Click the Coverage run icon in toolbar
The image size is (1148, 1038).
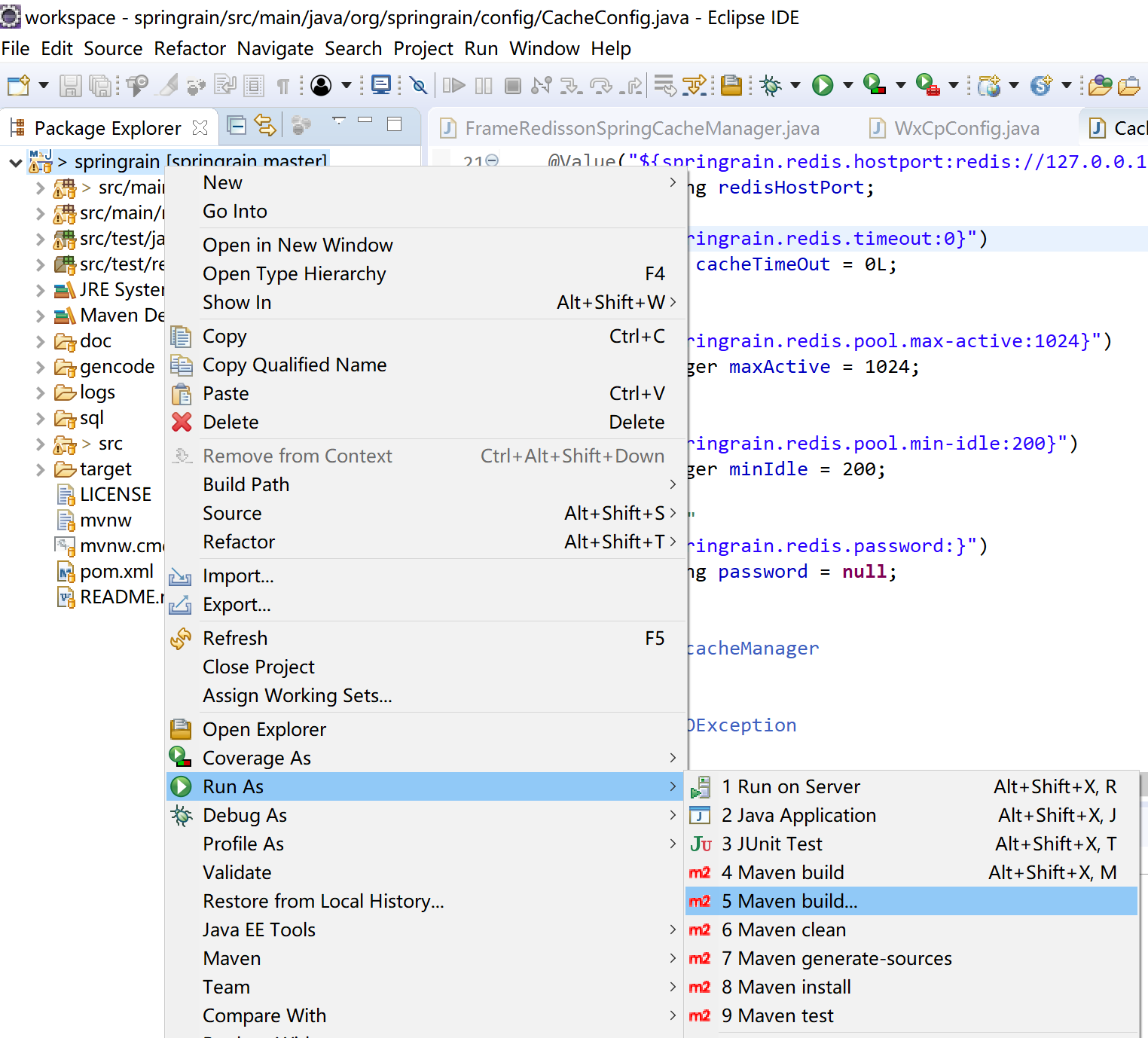[x=874, y=85]
